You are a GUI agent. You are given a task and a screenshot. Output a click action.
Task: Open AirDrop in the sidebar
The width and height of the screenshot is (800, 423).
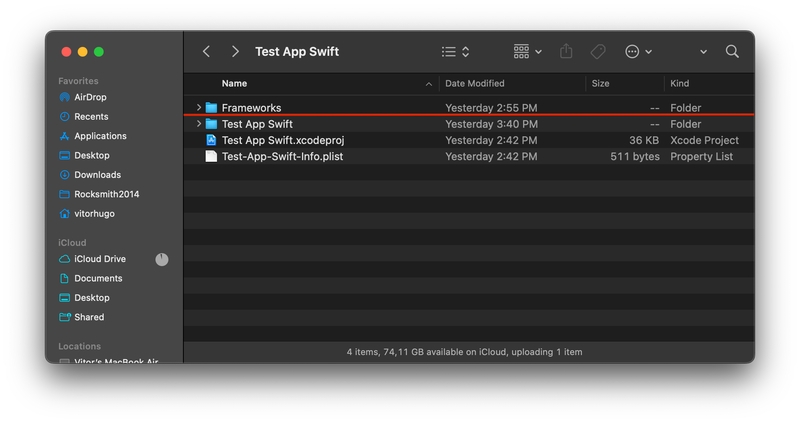pos(90,98)
